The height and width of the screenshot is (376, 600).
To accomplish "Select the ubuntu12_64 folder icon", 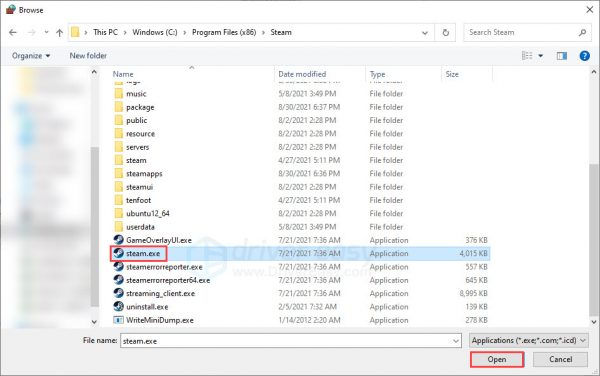I will click(119, 213).
